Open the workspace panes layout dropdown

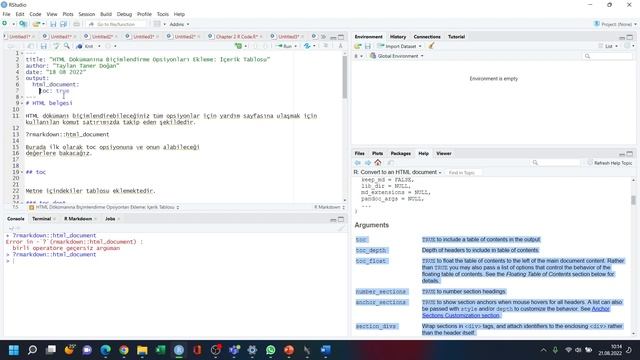[159, 24]
